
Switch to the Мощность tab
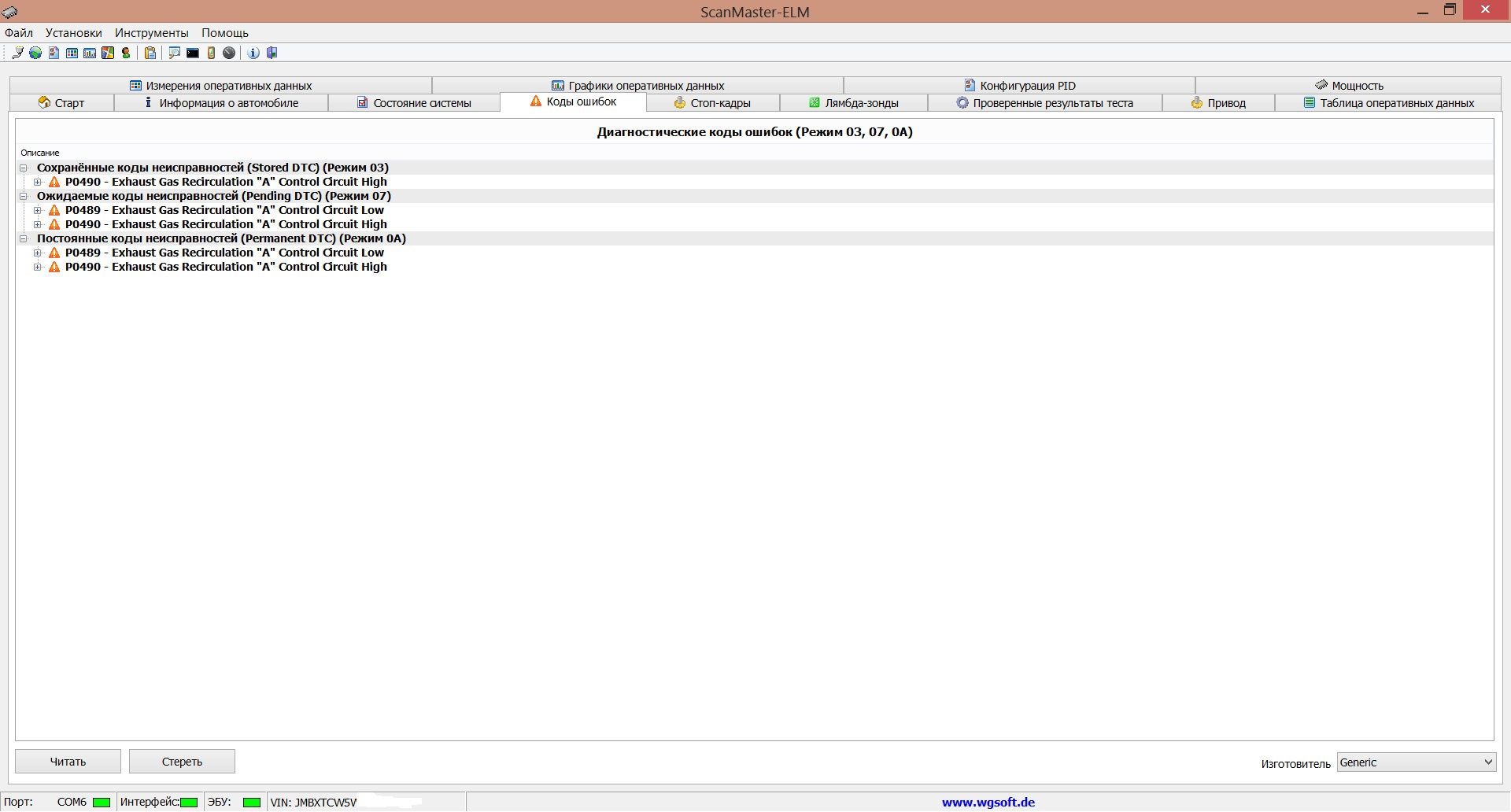(1349, 86)
